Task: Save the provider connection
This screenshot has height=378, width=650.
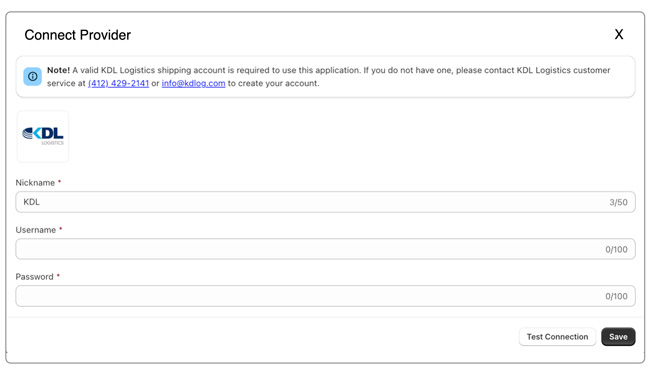Action: [x=618, y=337]
